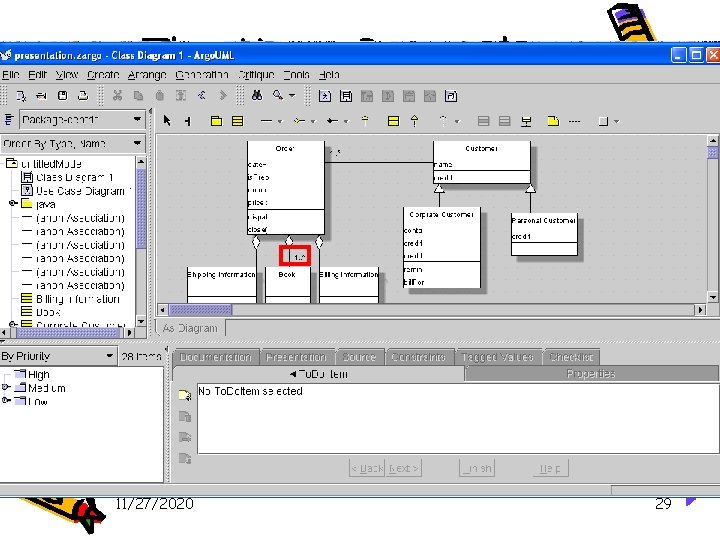Switch to the Documentation tab
720x540 pixels.
216,357
